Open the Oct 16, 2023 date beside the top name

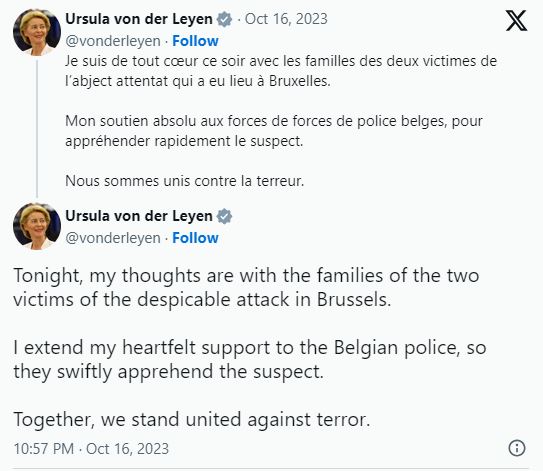click(286, 19)
